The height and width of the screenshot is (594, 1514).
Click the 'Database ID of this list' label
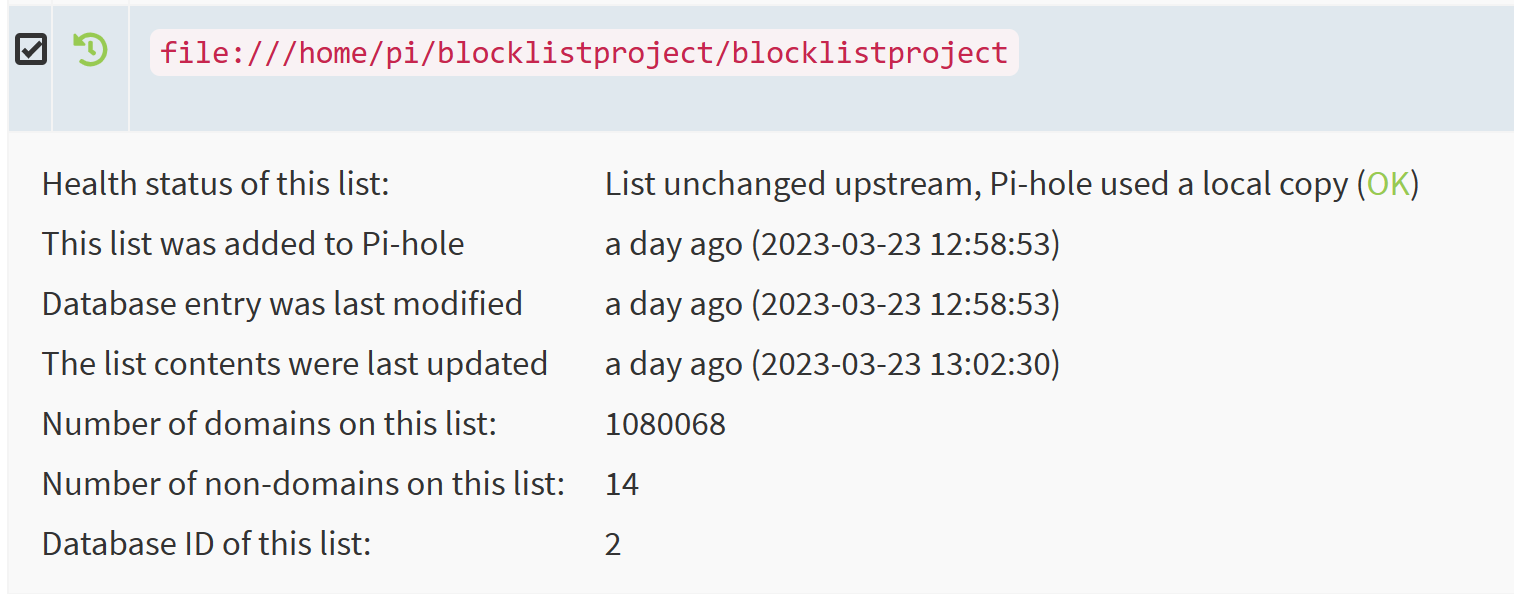206,544
